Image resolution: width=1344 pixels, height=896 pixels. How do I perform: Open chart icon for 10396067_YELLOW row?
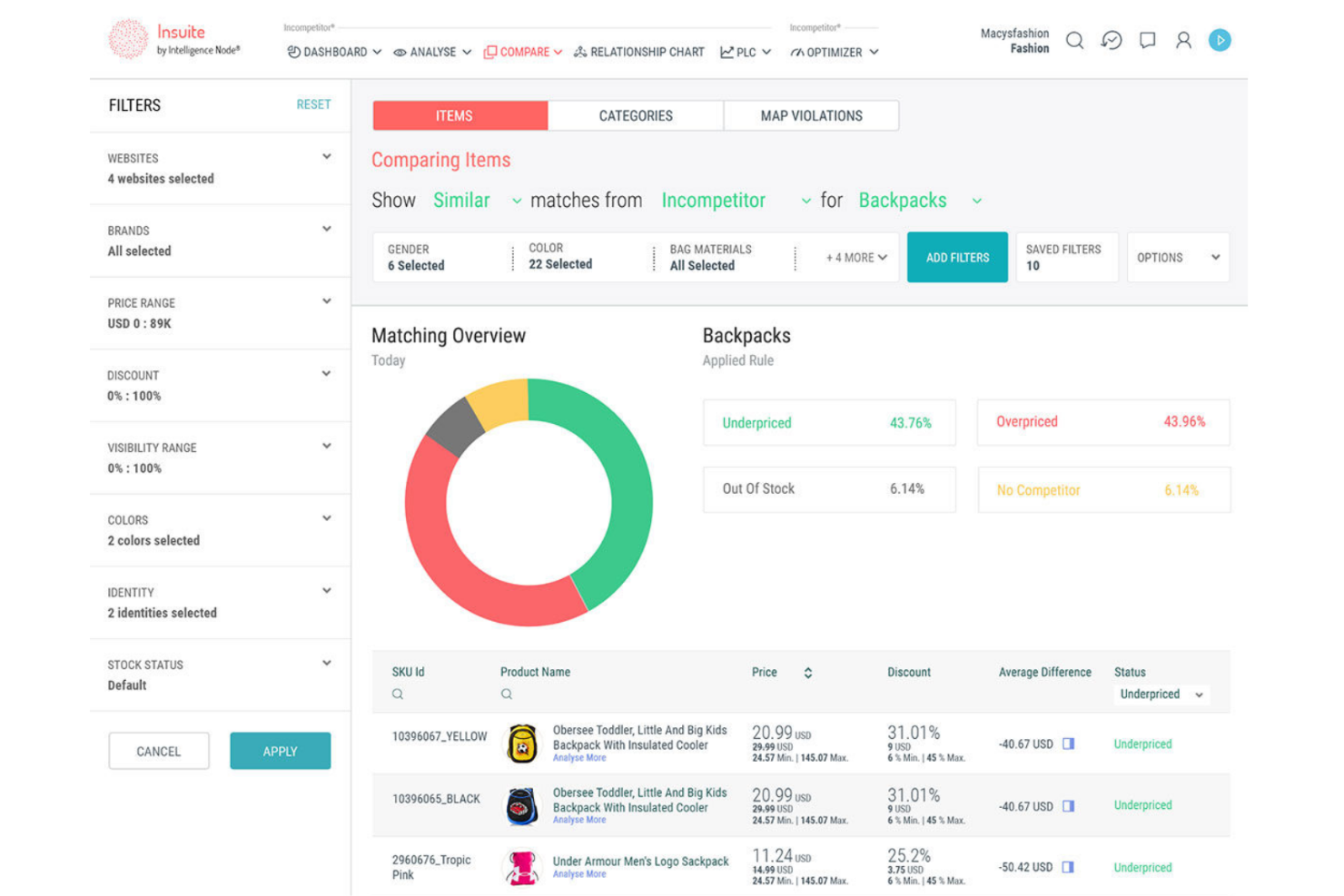(1069, 743)
